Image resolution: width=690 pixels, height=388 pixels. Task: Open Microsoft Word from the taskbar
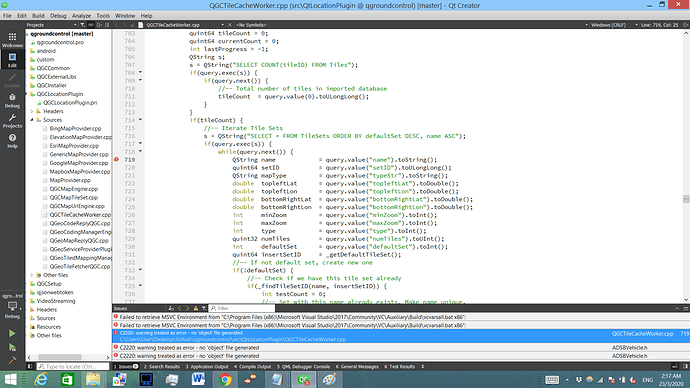tap(198, 379)
